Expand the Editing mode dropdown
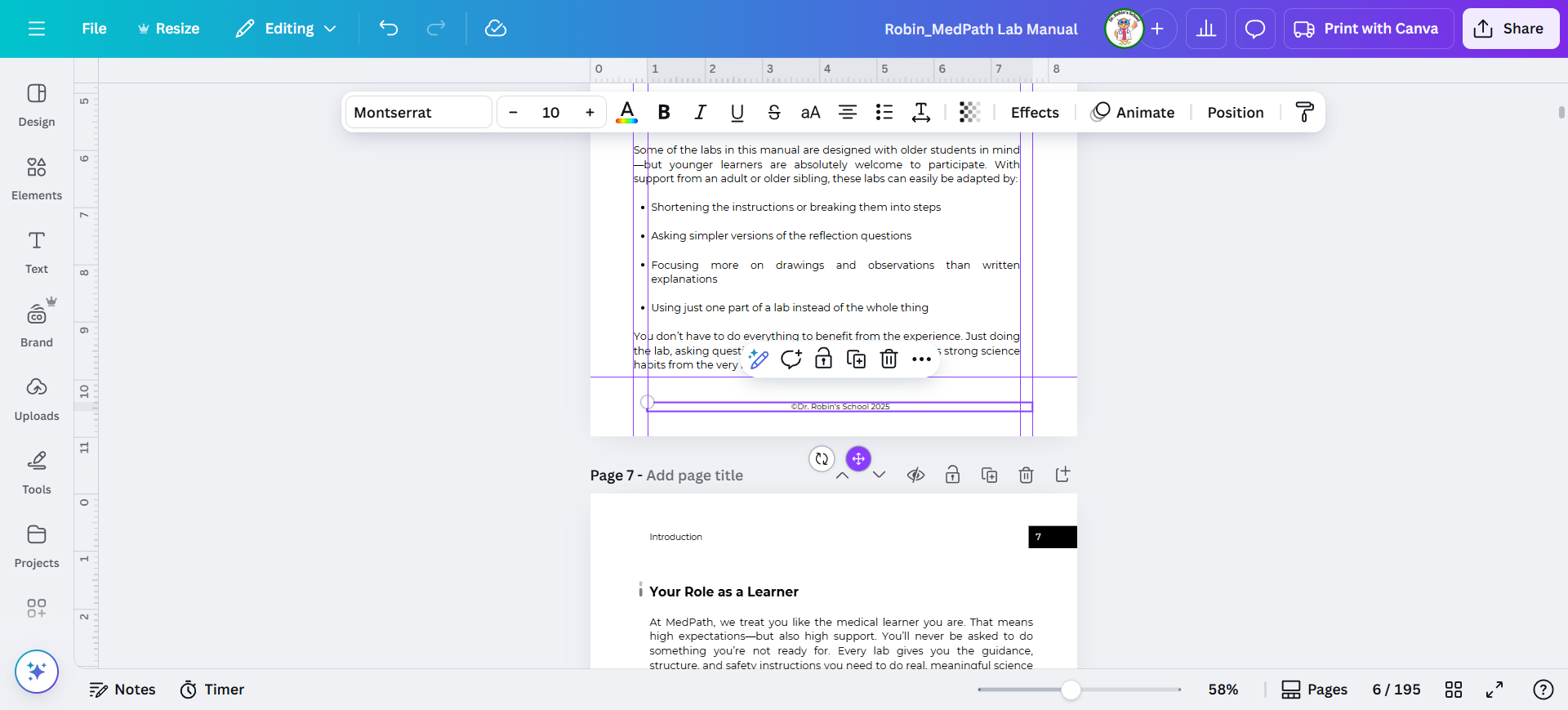The image size is (1568, 710). (286, 29)
